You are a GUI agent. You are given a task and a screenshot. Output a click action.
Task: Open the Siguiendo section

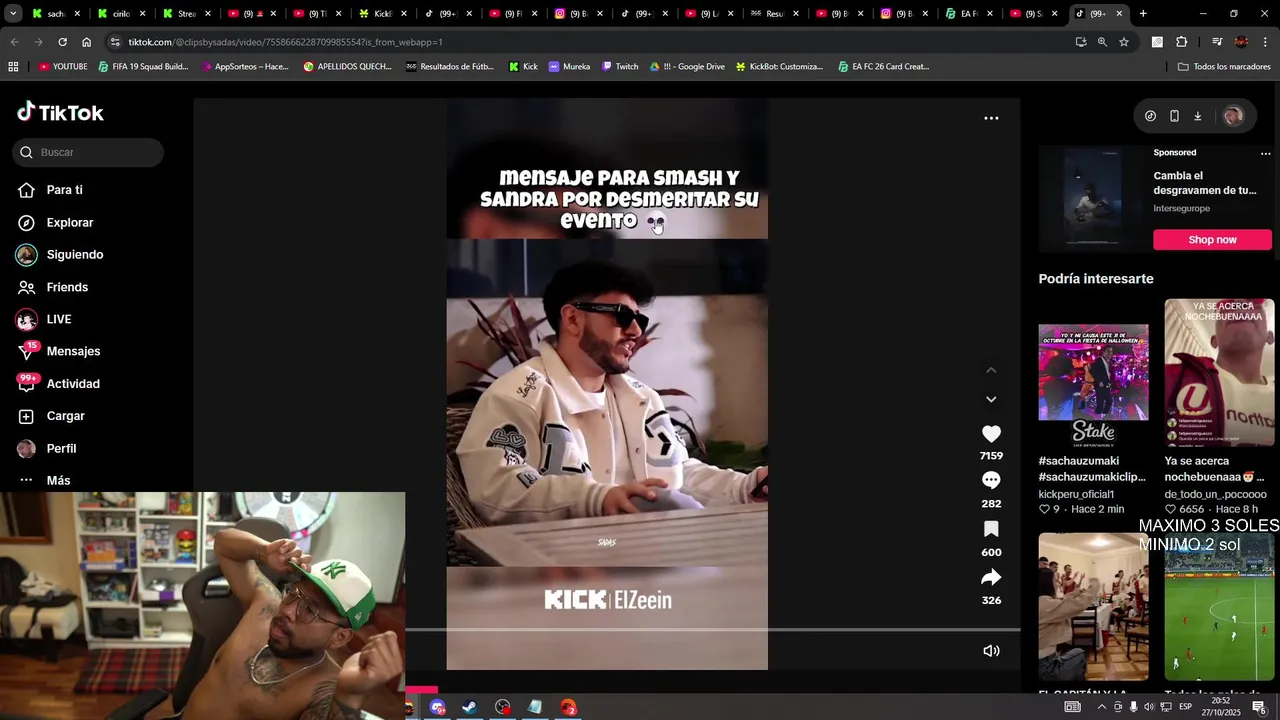click(74, 254)
